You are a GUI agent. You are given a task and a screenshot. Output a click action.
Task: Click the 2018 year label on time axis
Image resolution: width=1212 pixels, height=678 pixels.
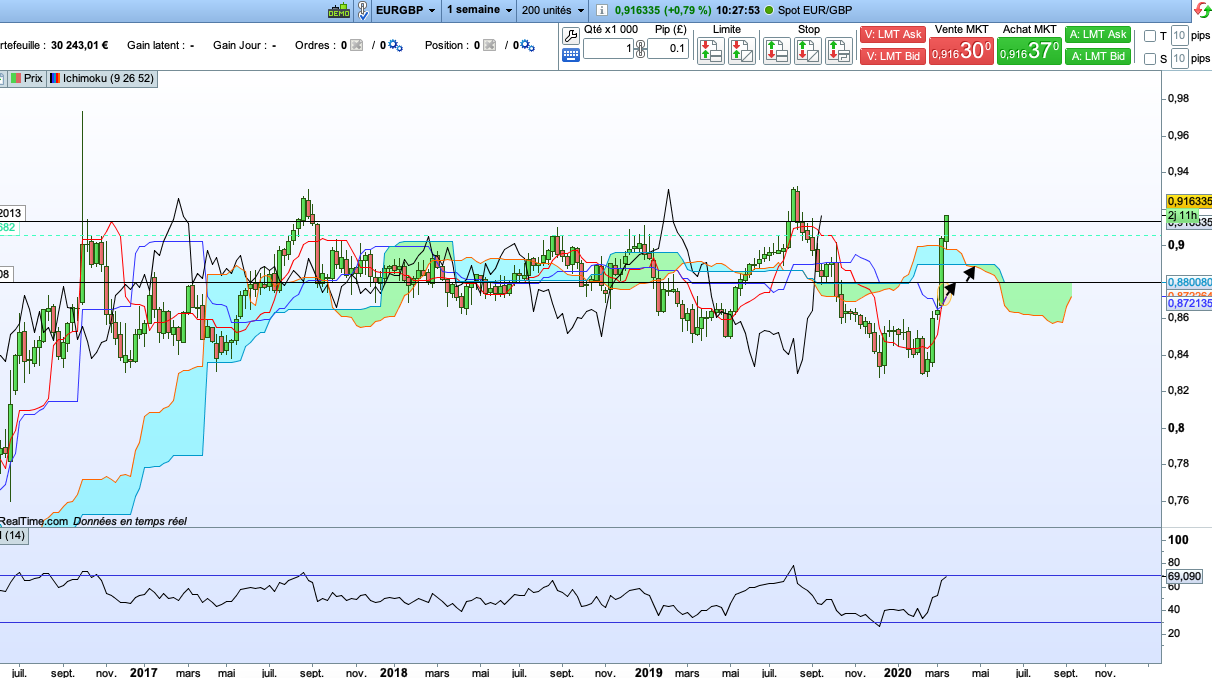[x=393, y=672]
